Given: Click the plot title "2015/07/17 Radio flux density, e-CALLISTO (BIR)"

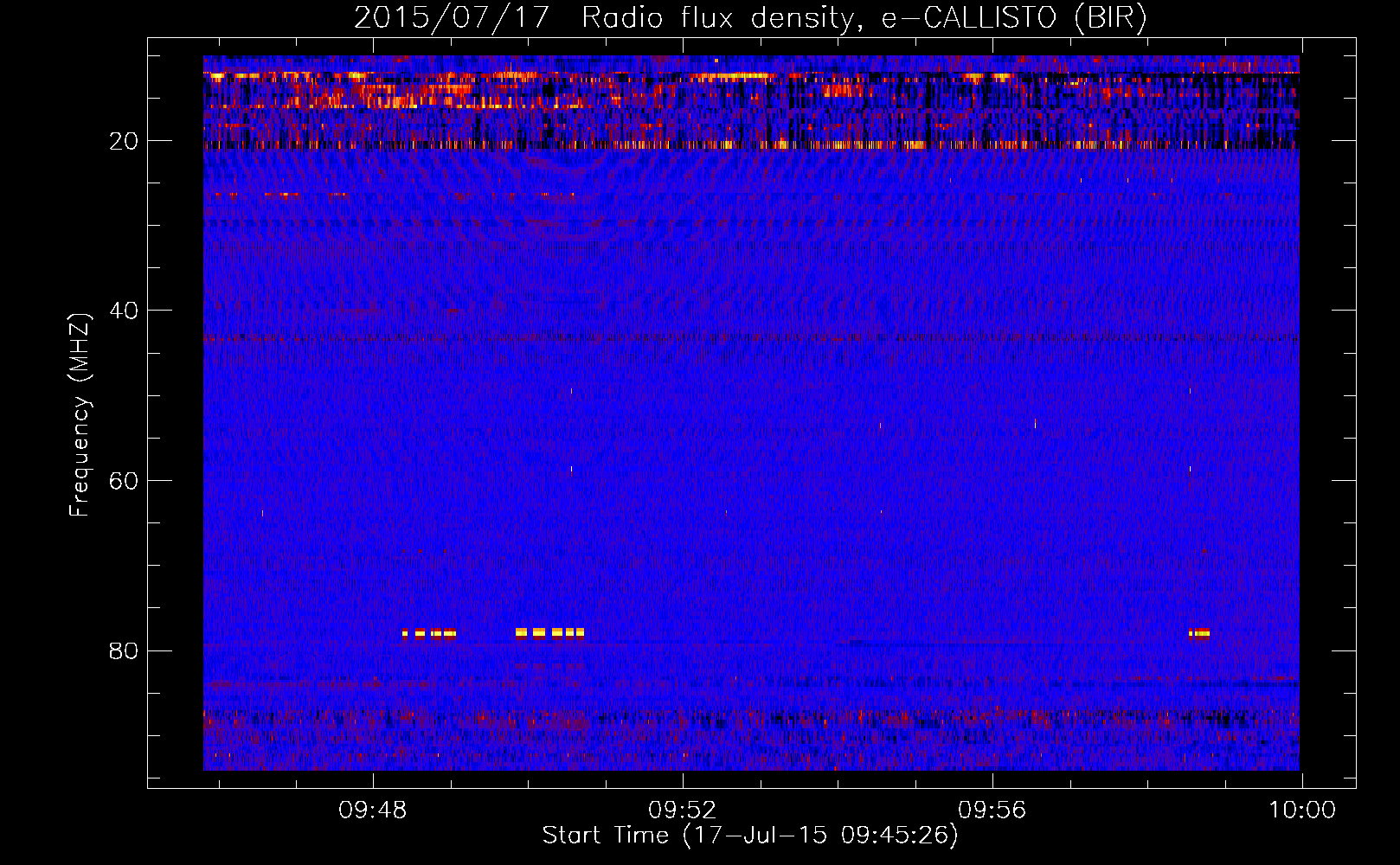Looking at the screenshot, I should (750, 18).
